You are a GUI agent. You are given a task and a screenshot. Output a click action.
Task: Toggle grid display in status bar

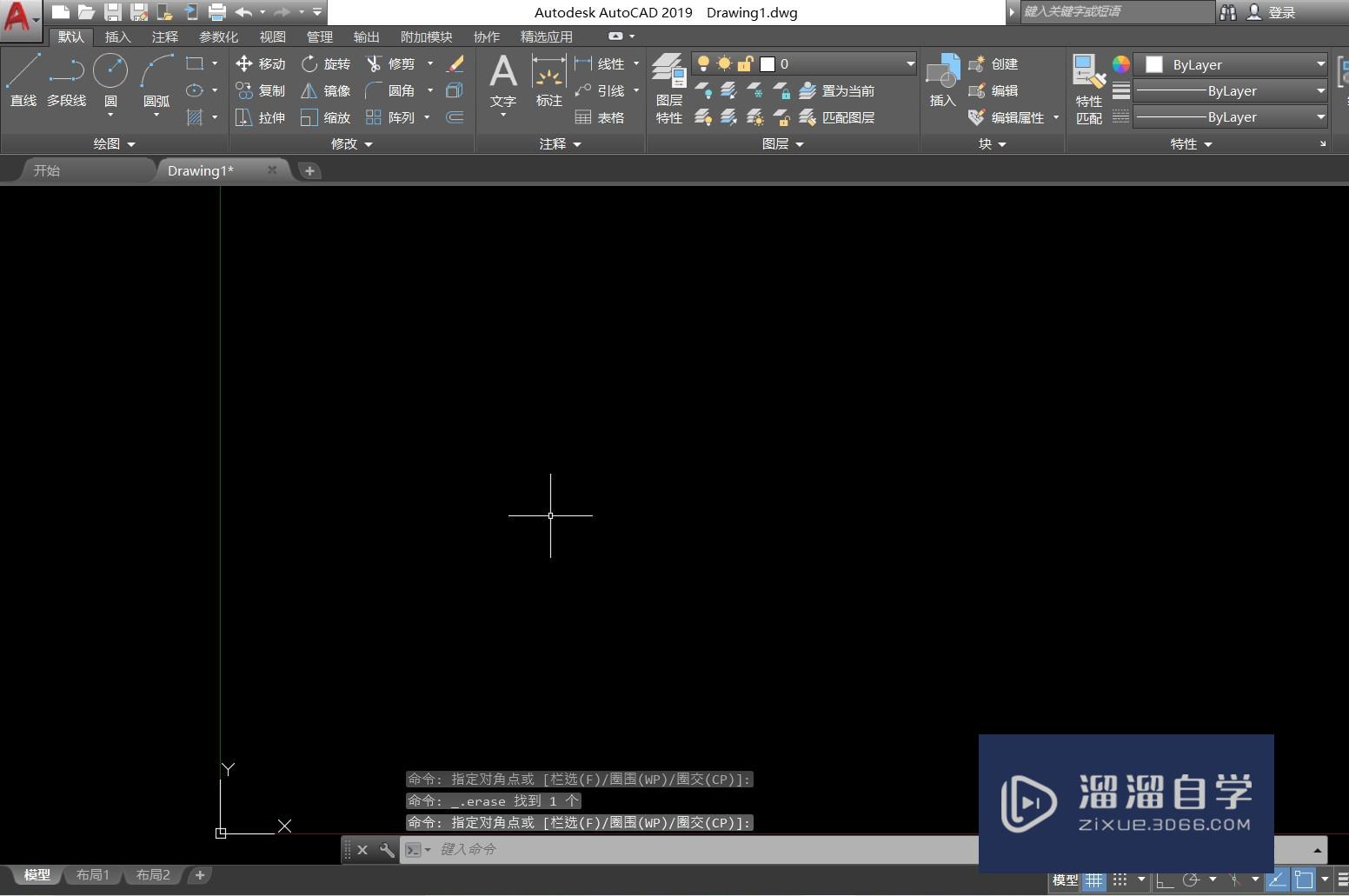[x=1093, y=880]
